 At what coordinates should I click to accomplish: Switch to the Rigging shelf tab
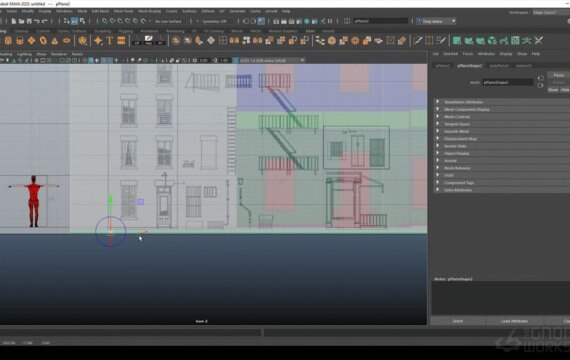[125, 31]
